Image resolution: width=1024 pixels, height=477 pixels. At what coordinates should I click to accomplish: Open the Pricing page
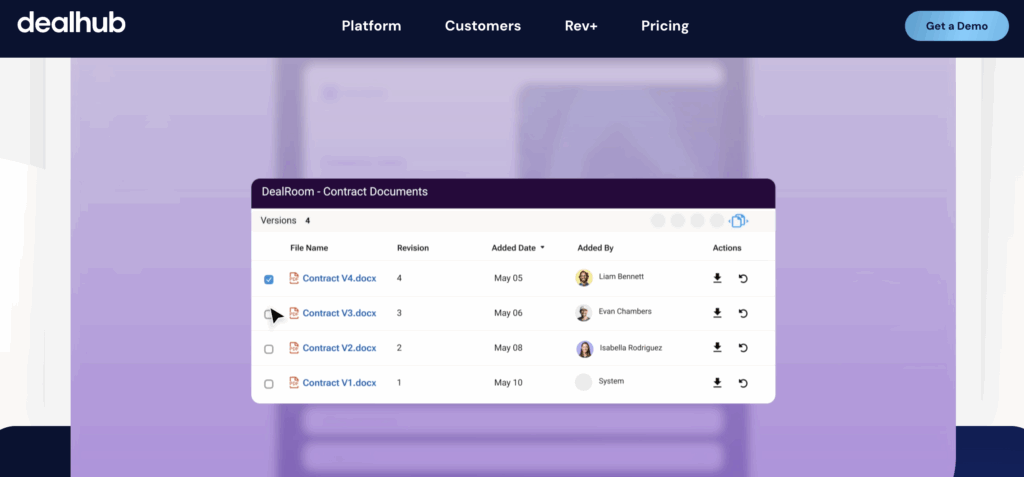[x=665, y=26]
